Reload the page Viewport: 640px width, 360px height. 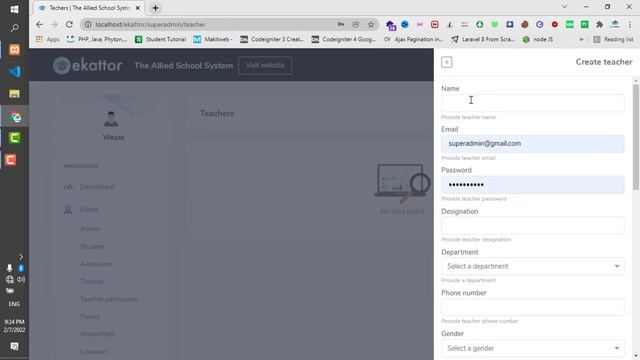[x=69, y=24]
